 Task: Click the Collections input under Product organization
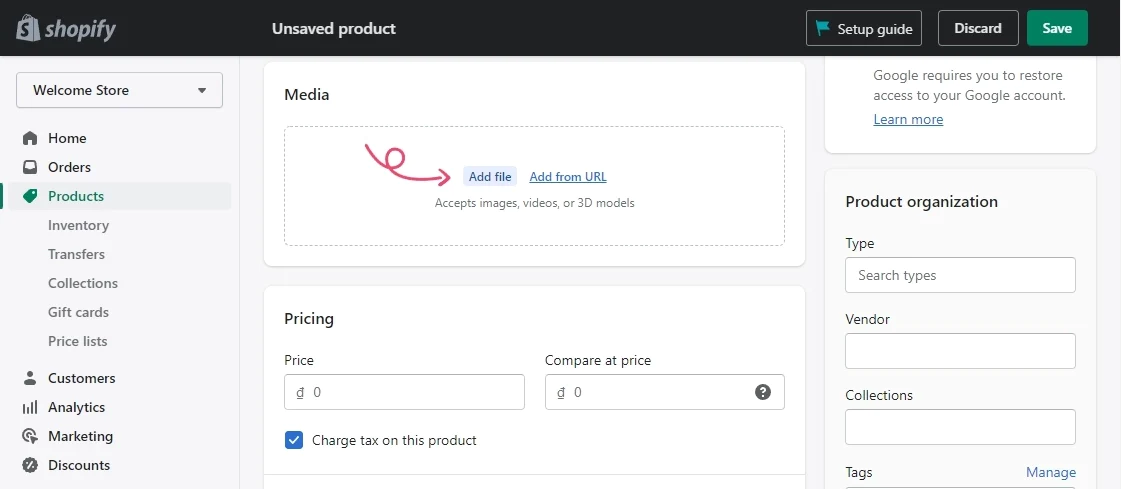960,427
